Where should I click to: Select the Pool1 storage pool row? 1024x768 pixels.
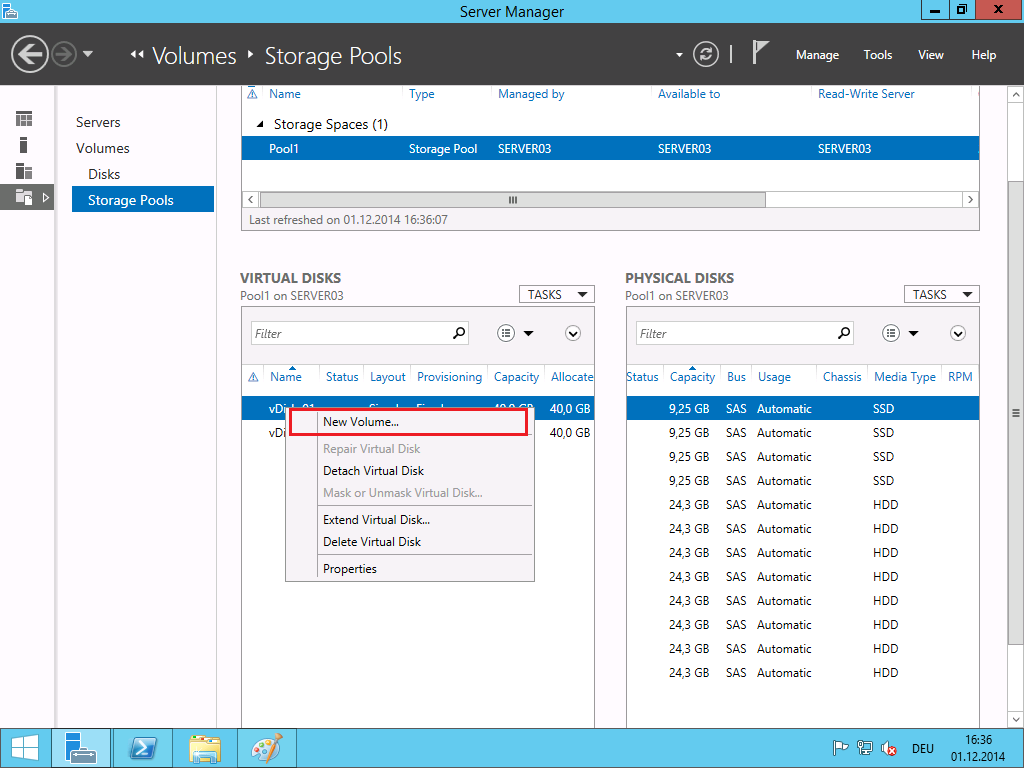pos(610,148)
